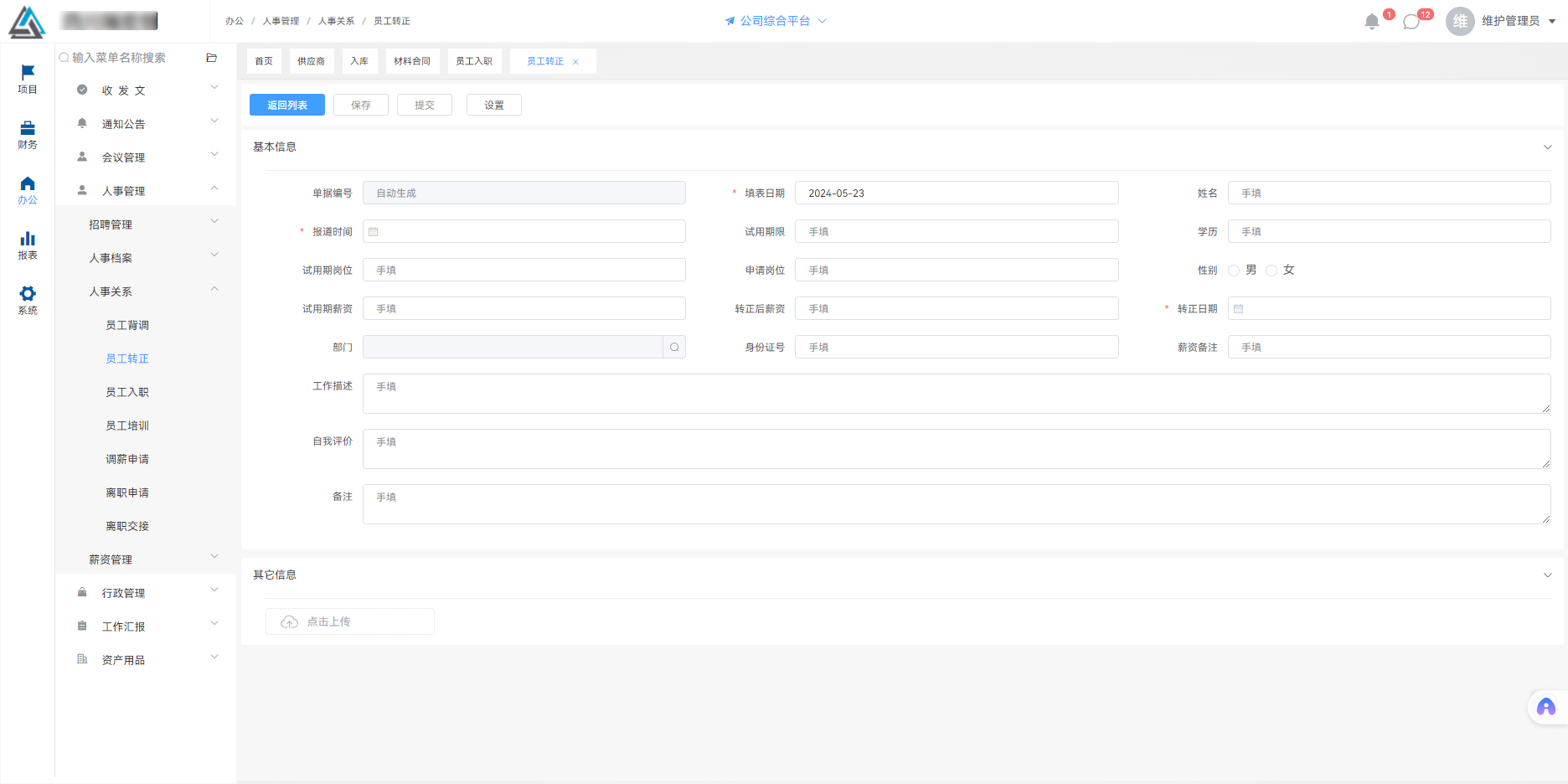Click the 保存 button
The width and height of the screenshot is (1568, 784).
tap(361, 105)
